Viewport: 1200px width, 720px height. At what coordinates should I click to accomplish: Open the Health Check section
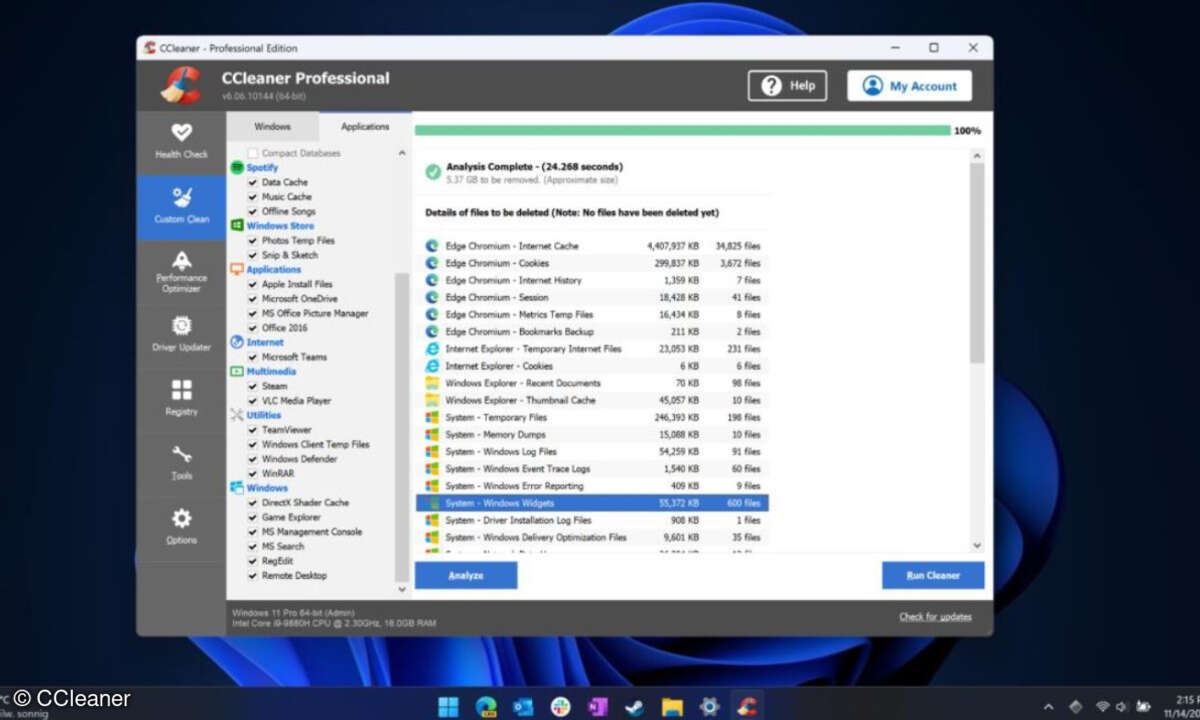[x=181, y=141]
